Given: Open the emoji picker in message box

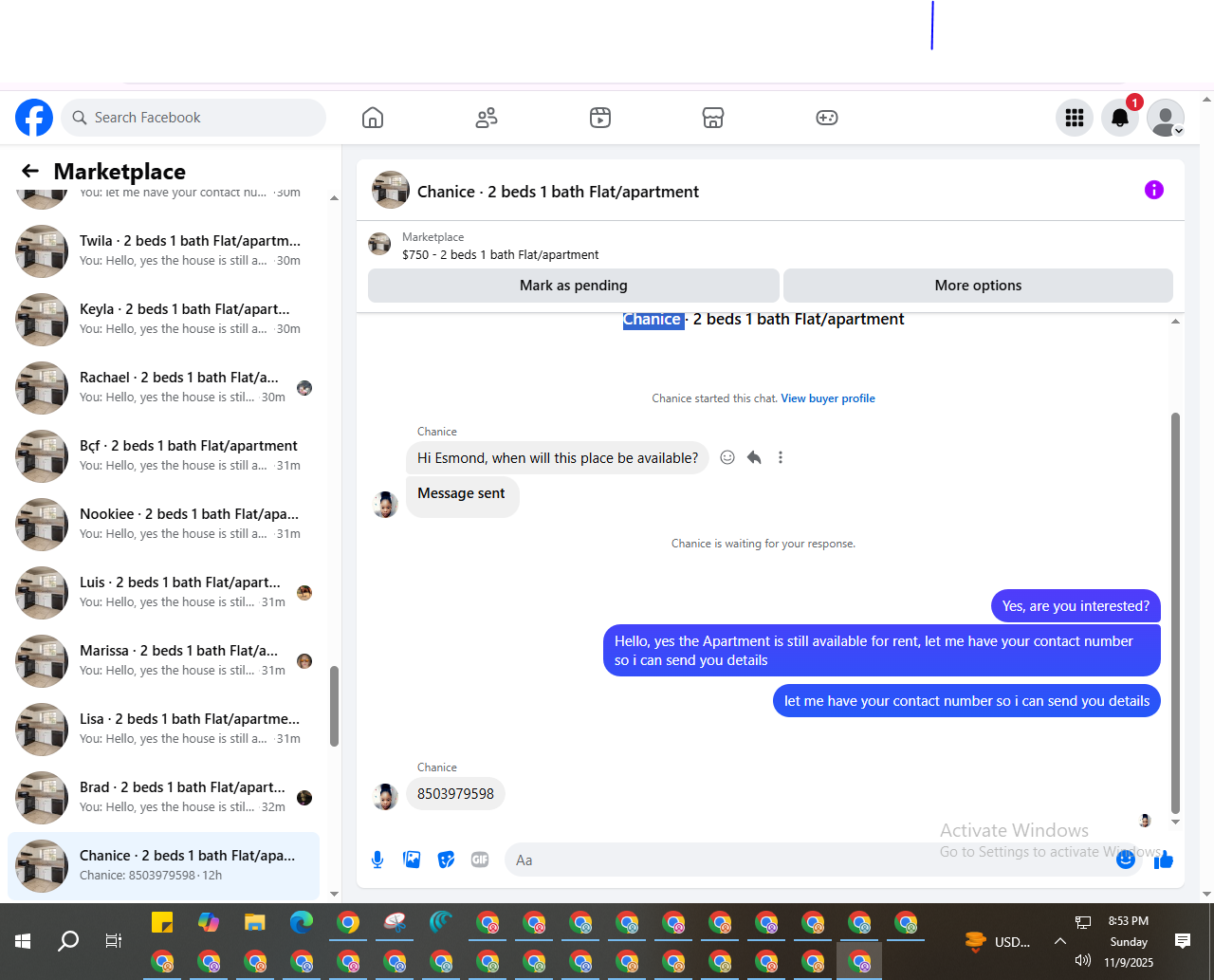Looking at the screenshot, I should pyautogui.click(x=1126, y=860).
